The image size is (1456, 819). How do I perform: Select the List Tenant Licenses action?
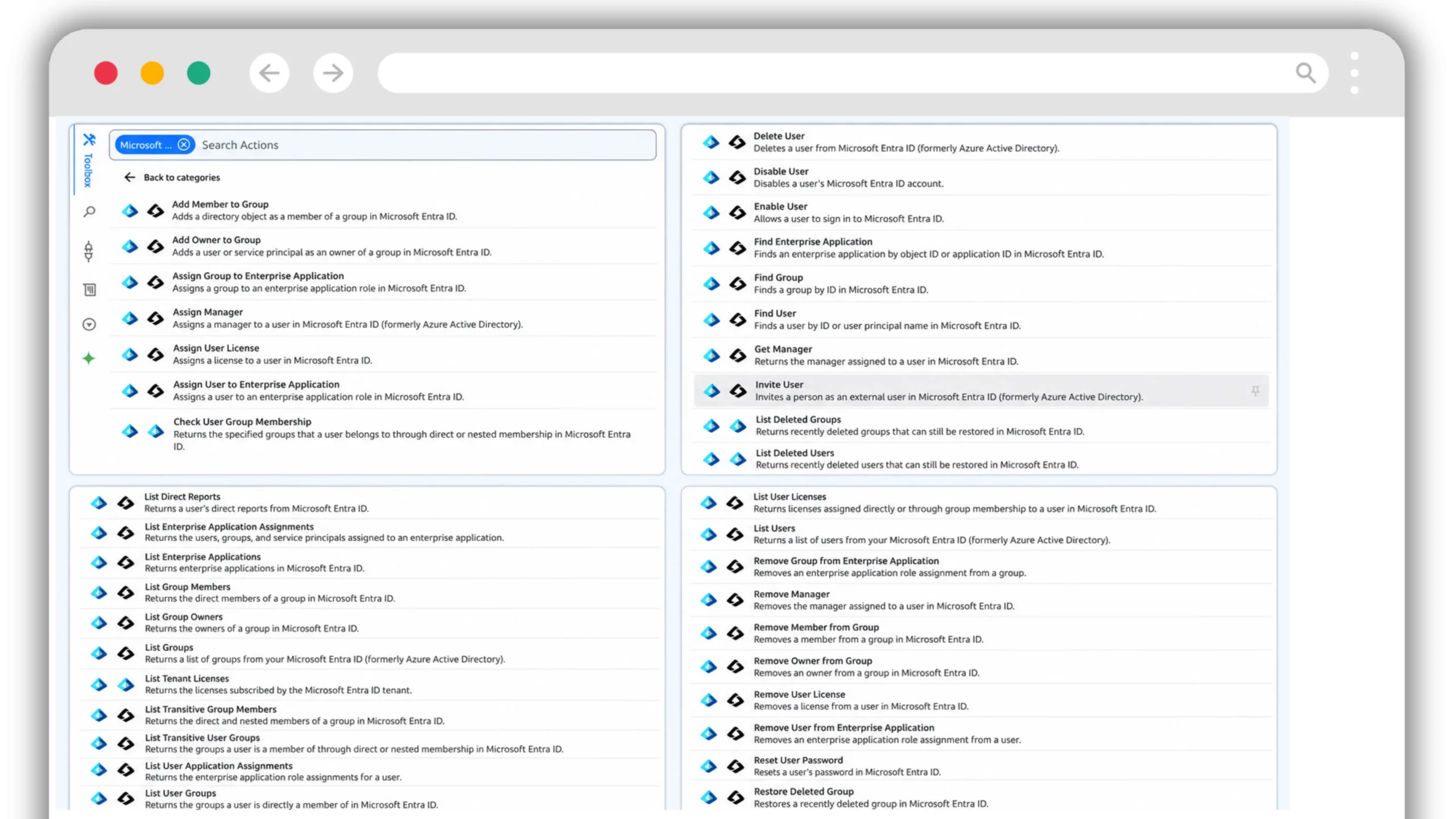pyautogui.click(x=370, y=684)
